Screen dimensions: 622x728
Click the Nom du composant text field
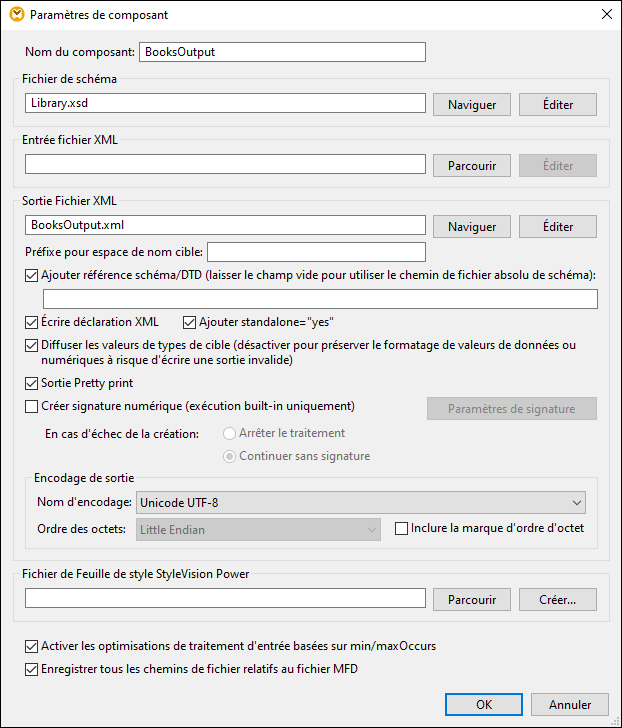[283, 52]
